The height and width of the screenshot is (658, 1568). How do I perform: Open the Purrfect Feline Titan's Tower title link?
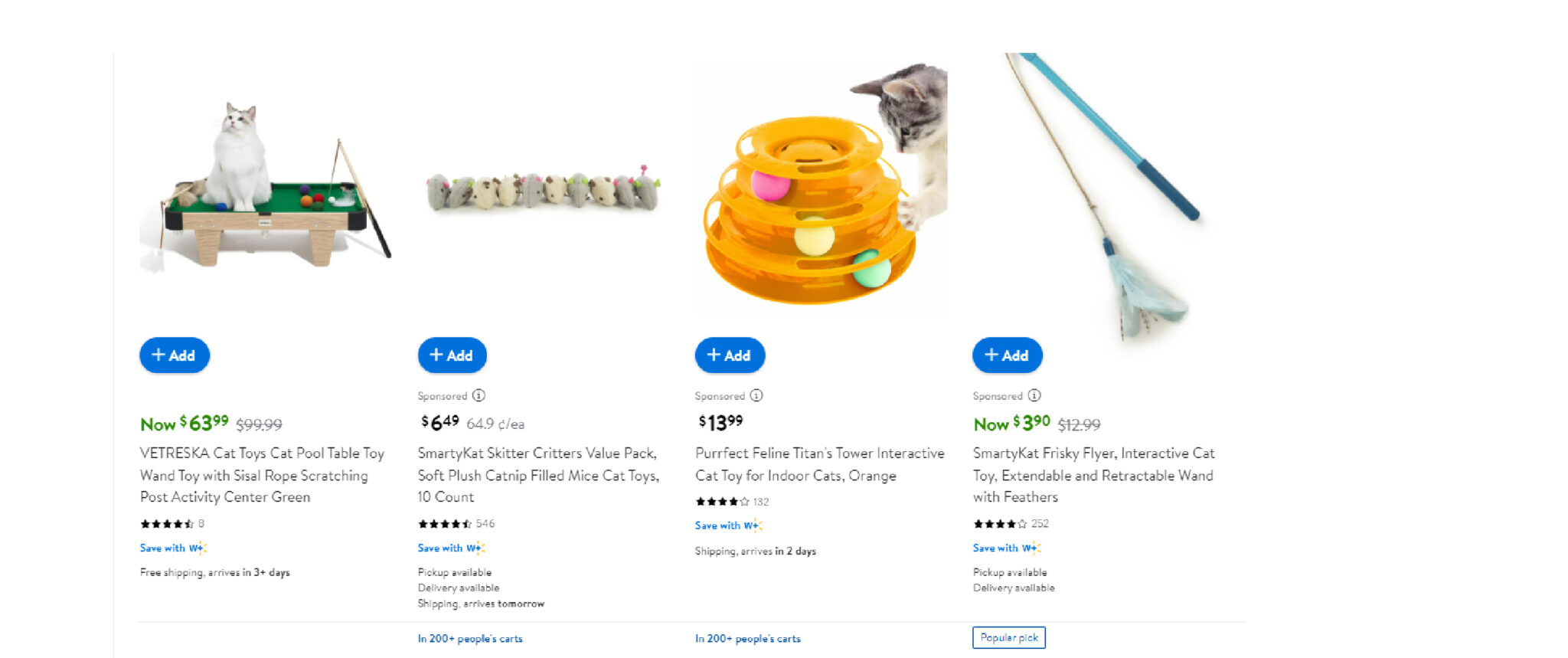coord(820,464)
